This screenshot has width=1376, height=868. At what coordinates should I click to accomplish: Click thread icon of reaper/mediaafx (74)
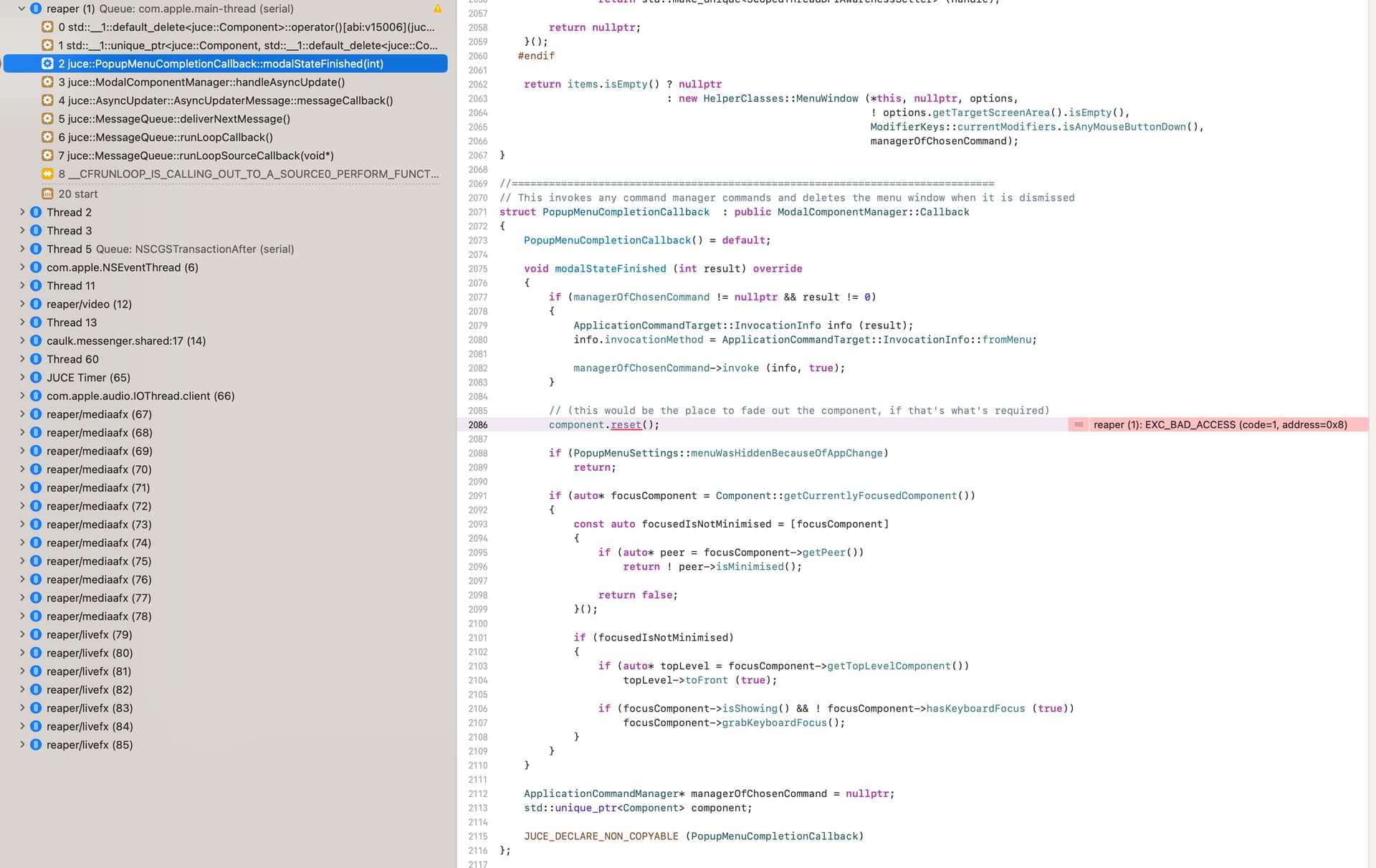(36, 543)
